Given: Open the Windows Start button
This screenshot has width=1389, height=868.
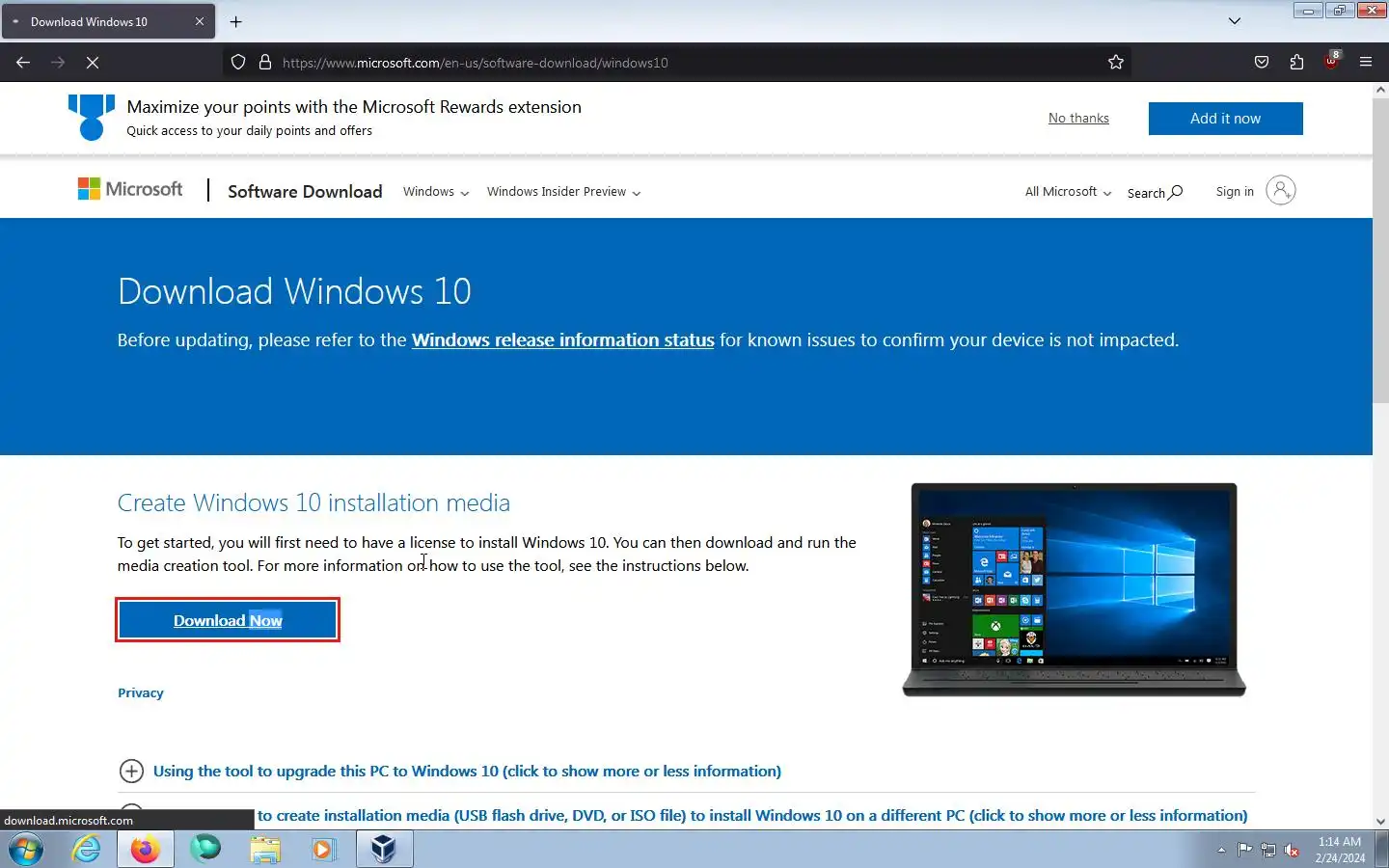Looking at the screenshot, I should 26,850.
